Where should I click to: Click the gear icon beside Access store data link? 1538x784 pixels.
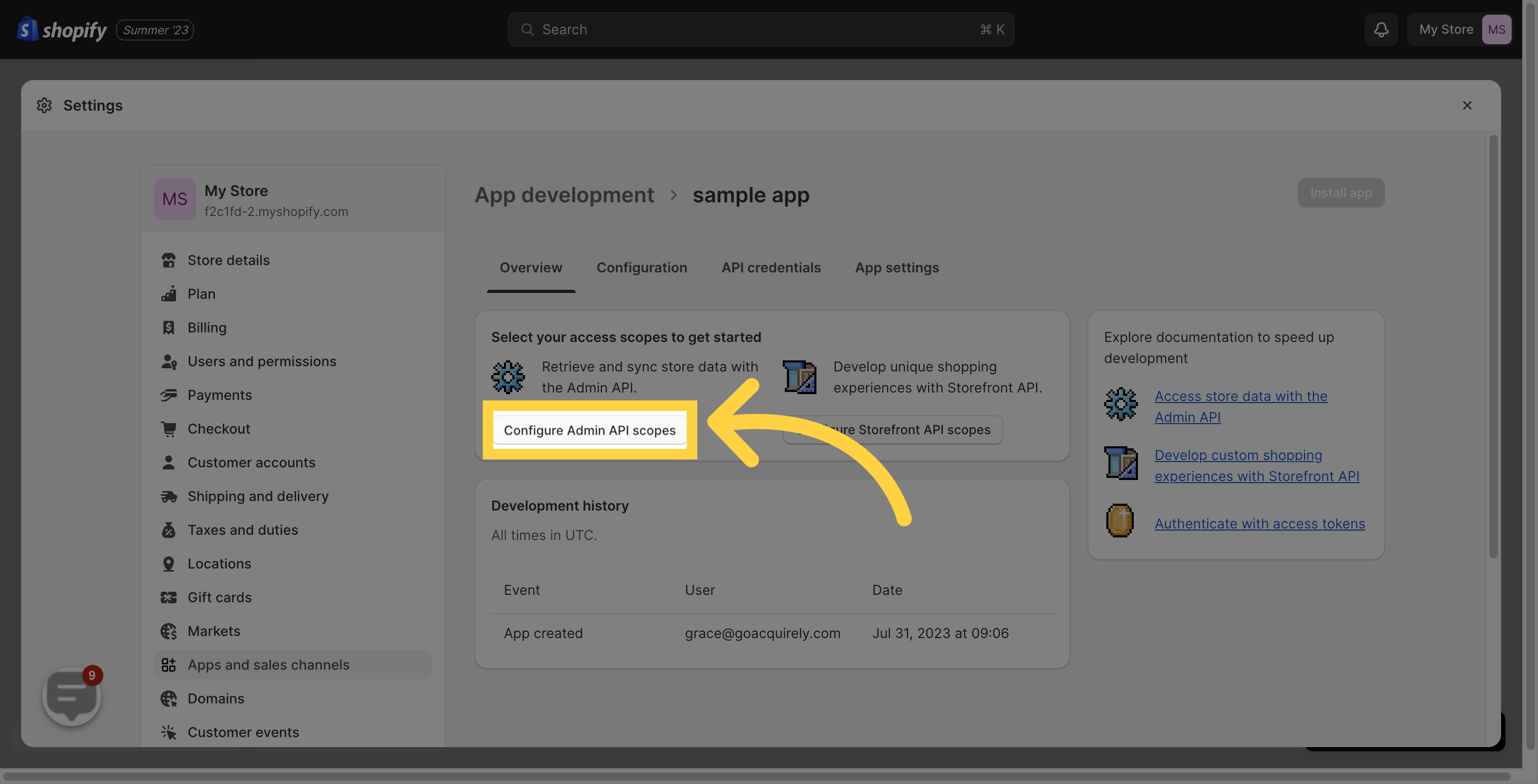click(x=1120, y=404)
